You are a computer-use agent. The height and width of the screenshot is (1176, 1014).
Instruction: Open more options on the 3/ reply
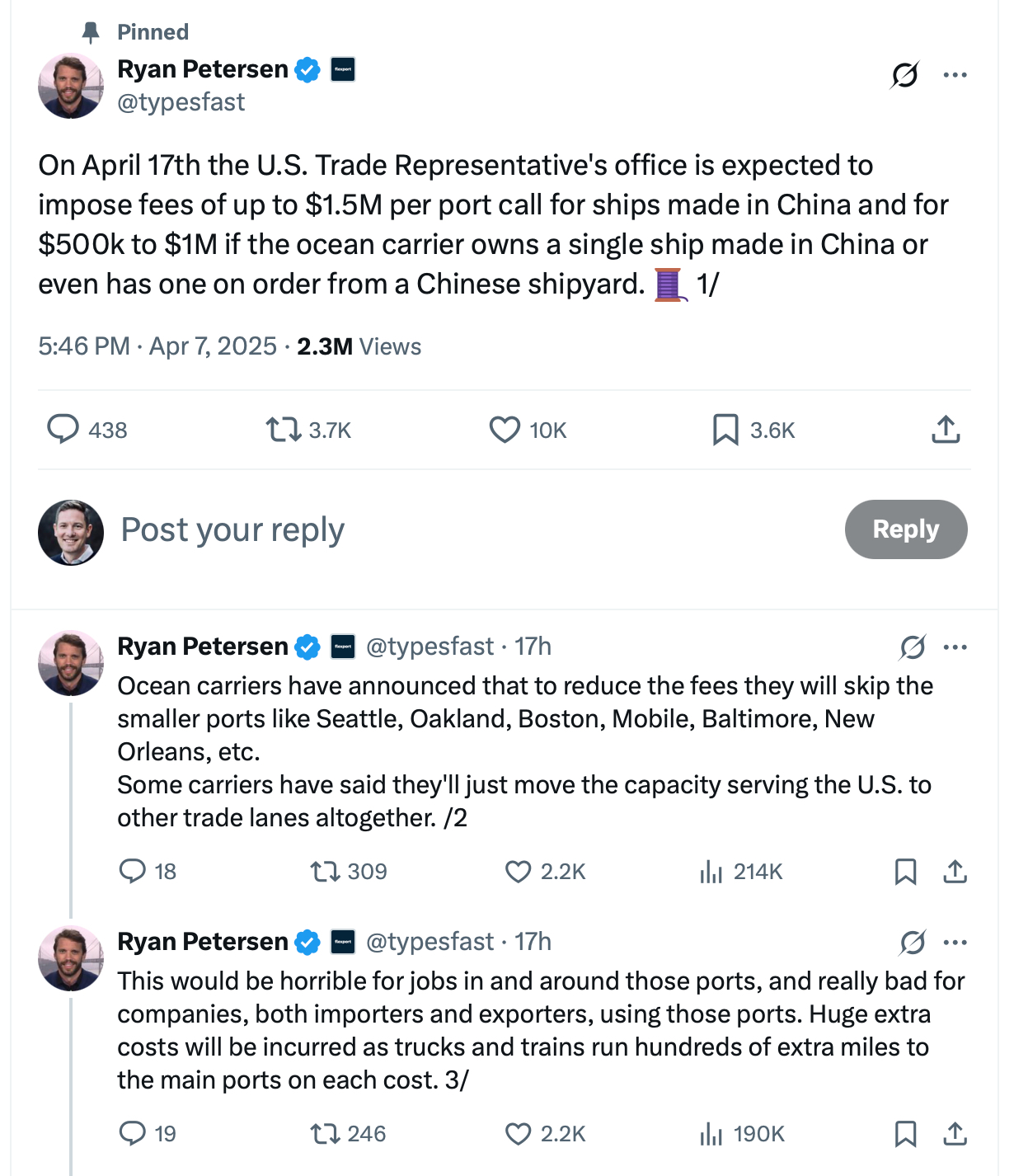point(955,943)
